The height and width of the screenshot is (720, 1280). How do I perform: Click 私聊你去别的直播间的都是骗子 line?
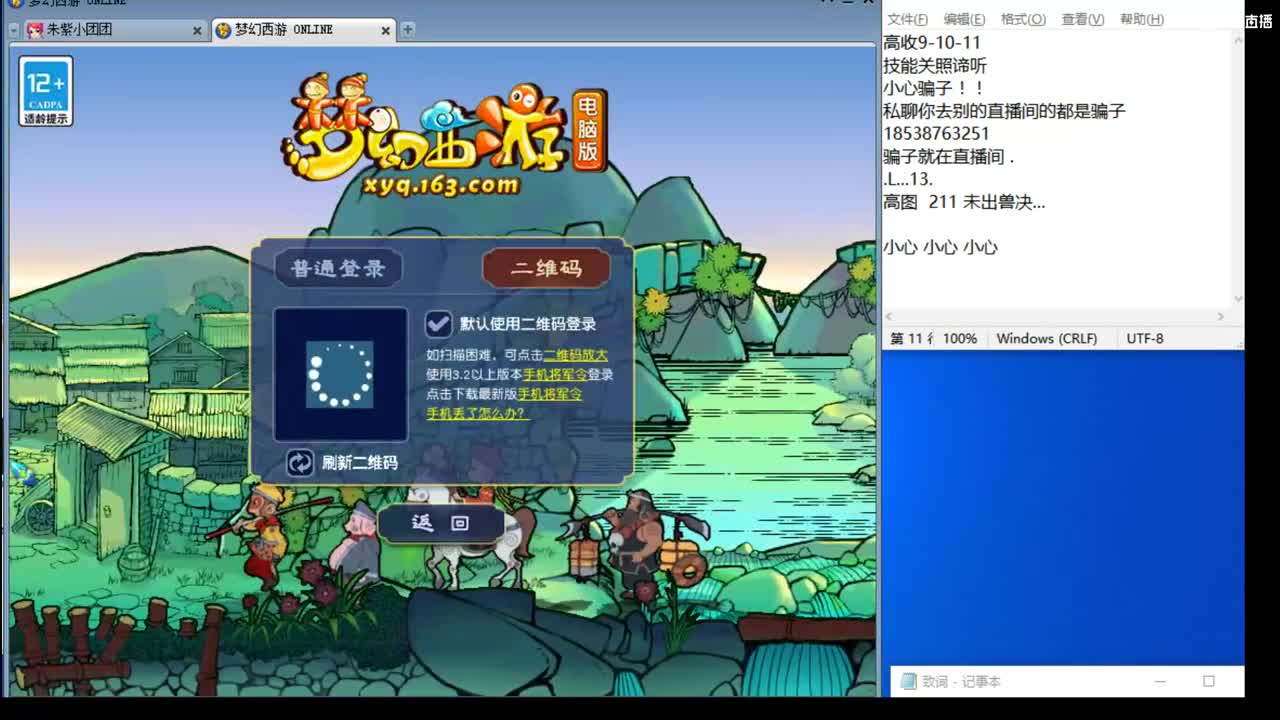pyautogui.click(x=1004, y=111)
